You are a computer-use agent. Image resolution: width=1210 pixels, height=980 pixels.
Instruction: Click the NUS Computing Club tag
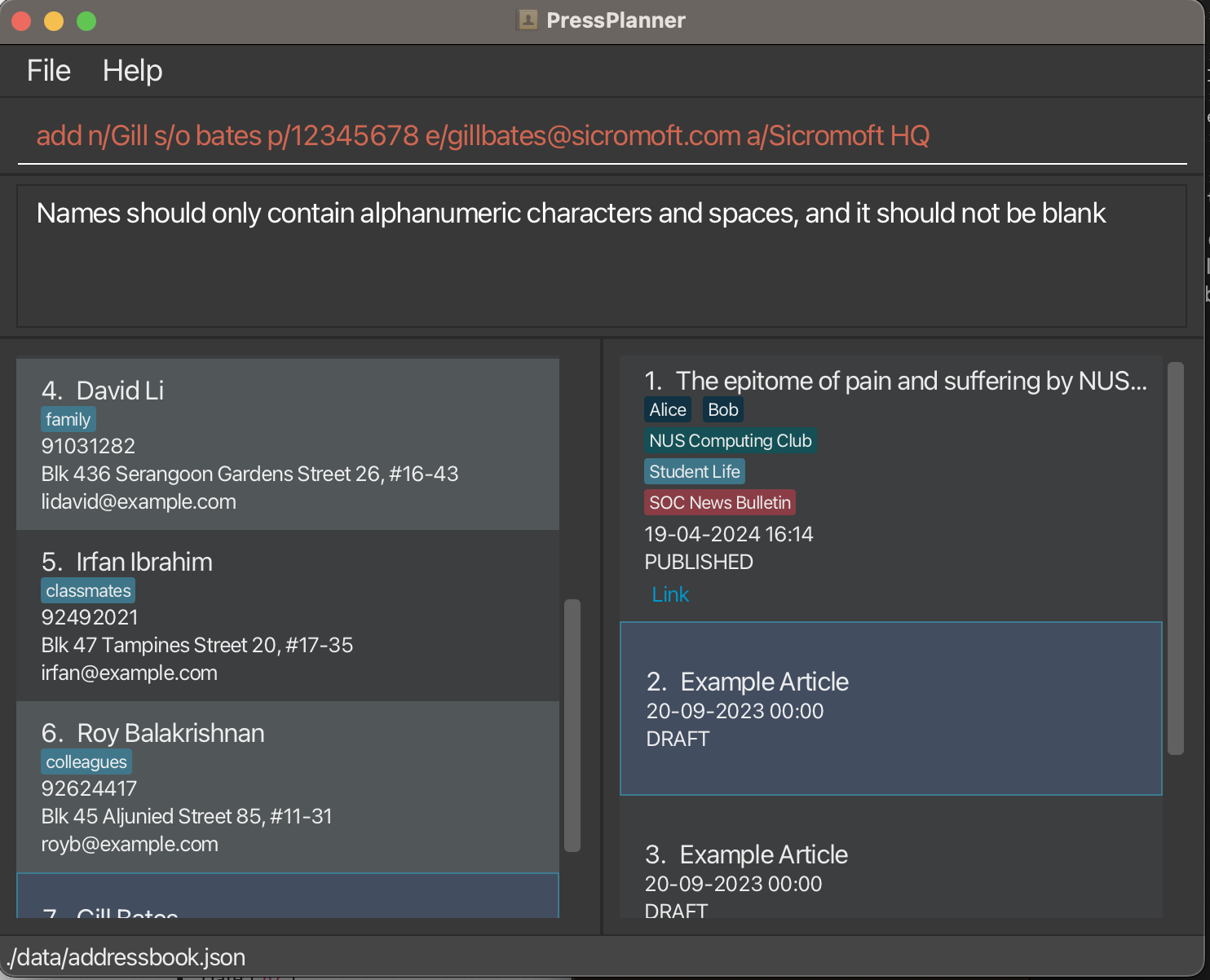(730, 440)
